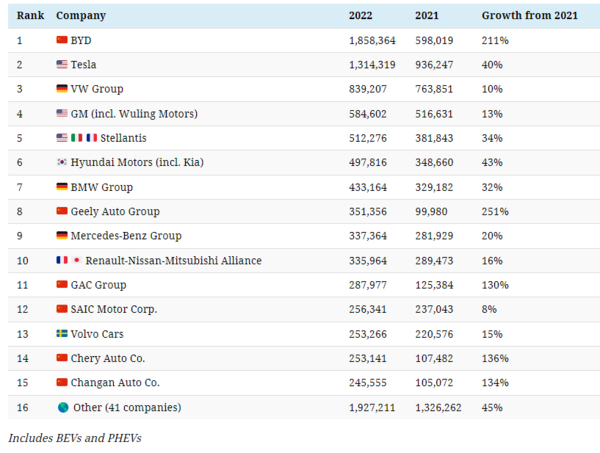Click the Includes BEVs and PHEVs footnote

tap(75, 438)
